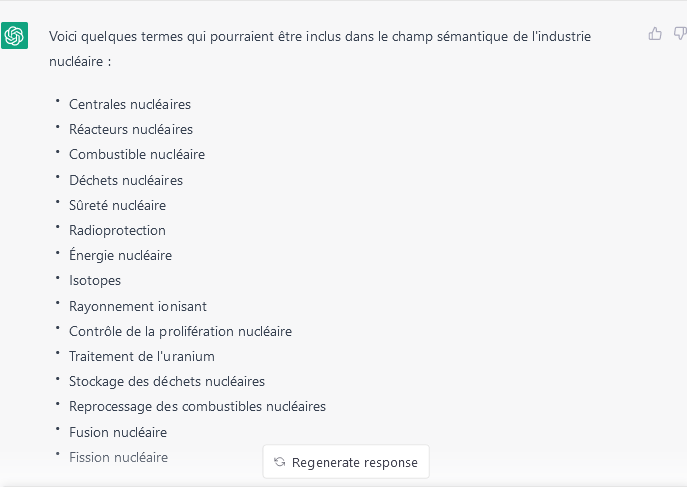Click the Centrales nucléaires list item

pos(130,104)
